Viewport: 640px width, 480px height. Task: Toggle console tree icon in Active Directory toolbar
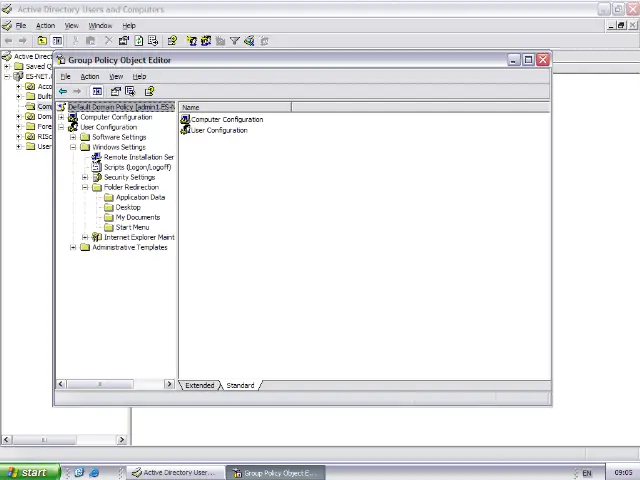(58, 41)
